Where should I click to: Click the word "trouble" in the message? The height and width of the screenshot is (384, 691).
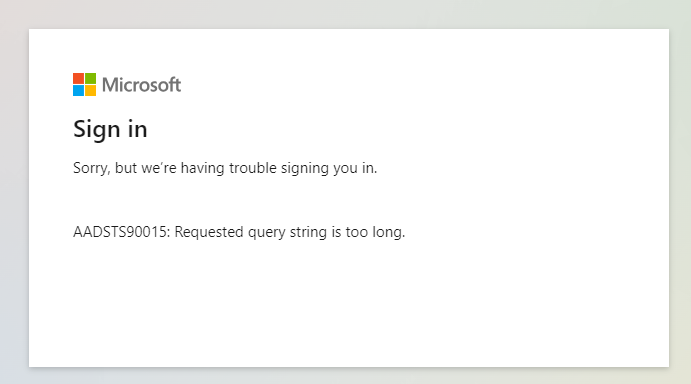tap(253, 168)
